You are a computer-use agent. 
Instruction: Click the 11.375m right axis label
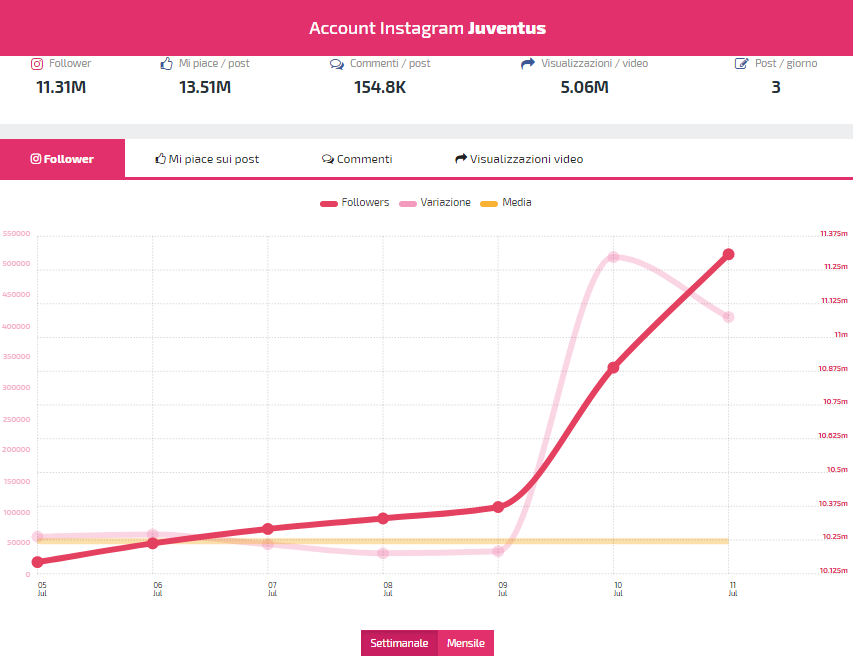pos(834,233)
